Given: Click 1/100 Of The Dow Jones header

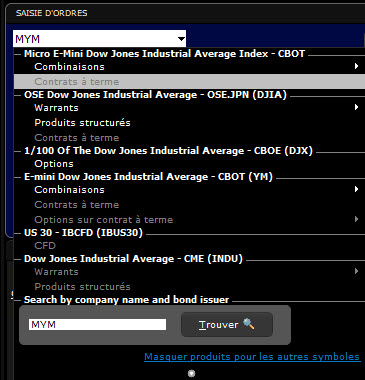Looking at the screenshot, I should tap(168, 151).
